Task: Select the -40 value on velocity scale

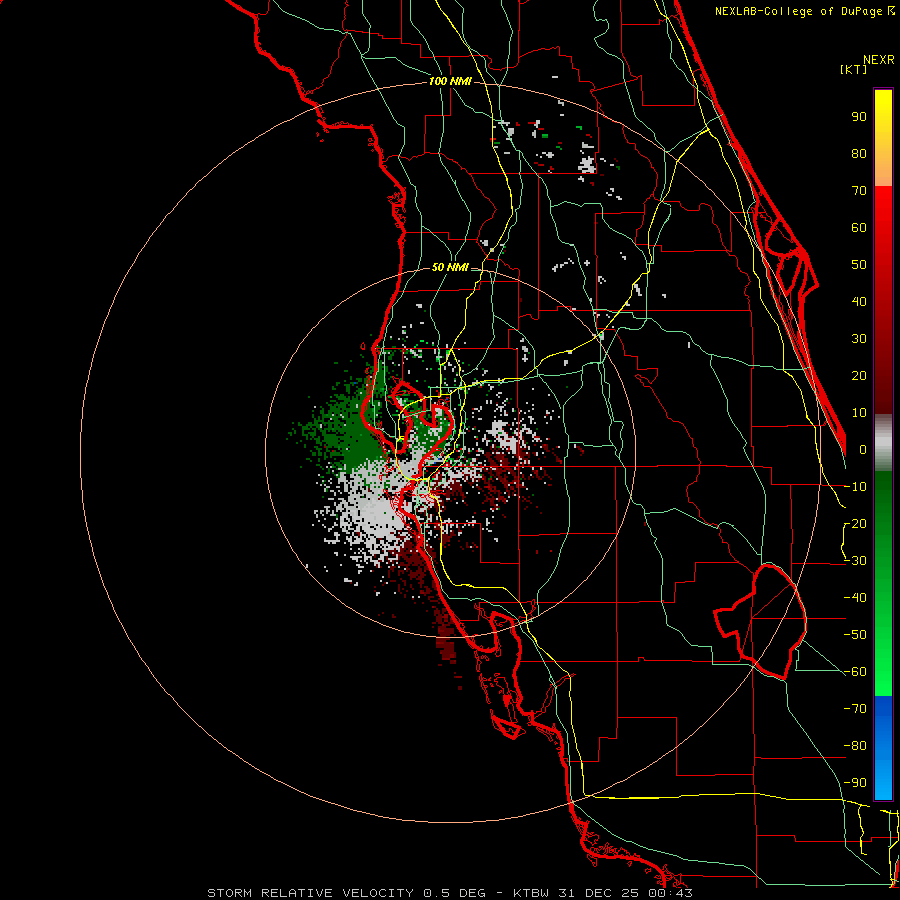Action: pyautogui.click(x=855, y=598)
